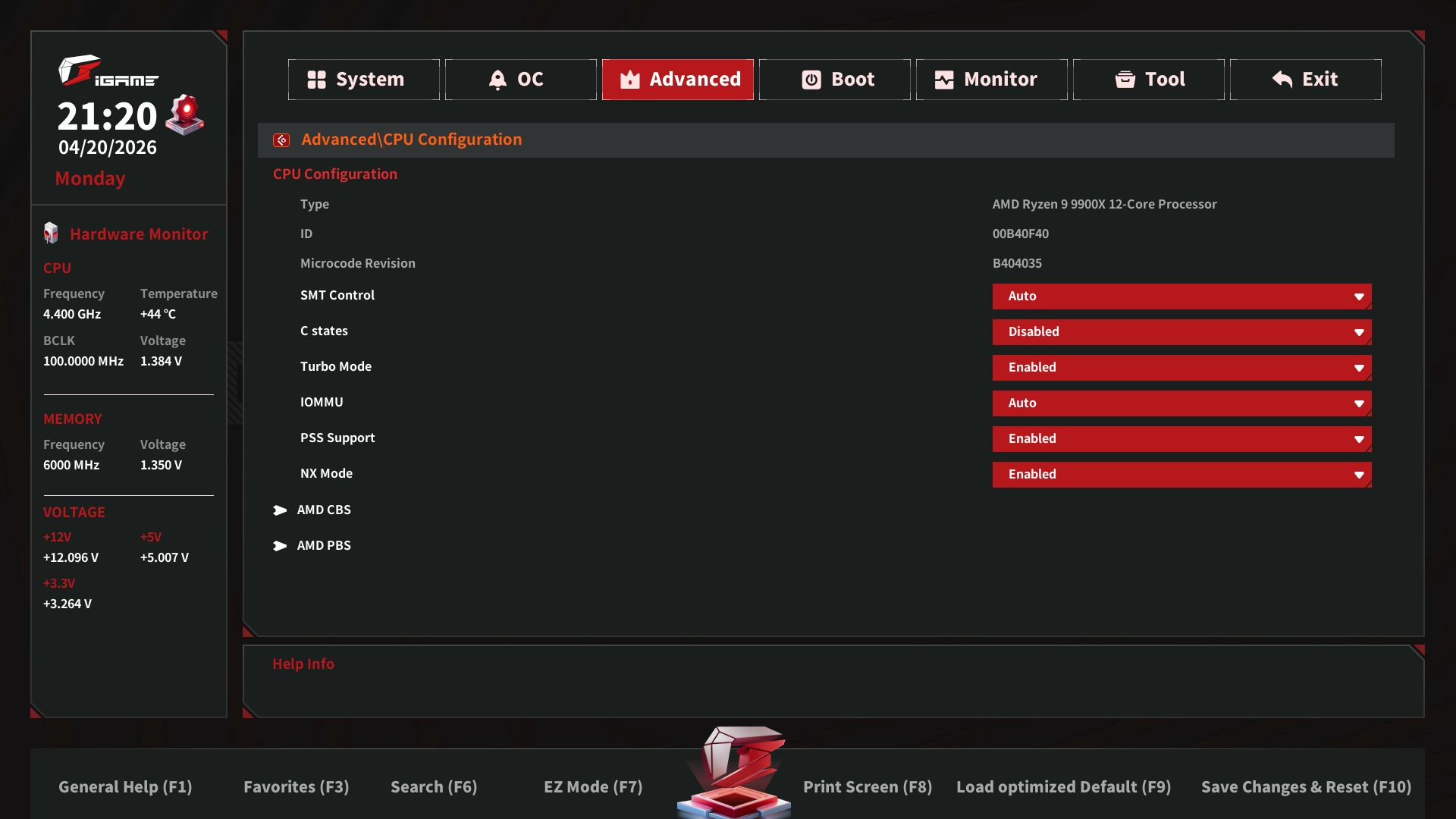Switch to EZ Mode (F7)
The image size is (1456, 819).
point(593,787)
